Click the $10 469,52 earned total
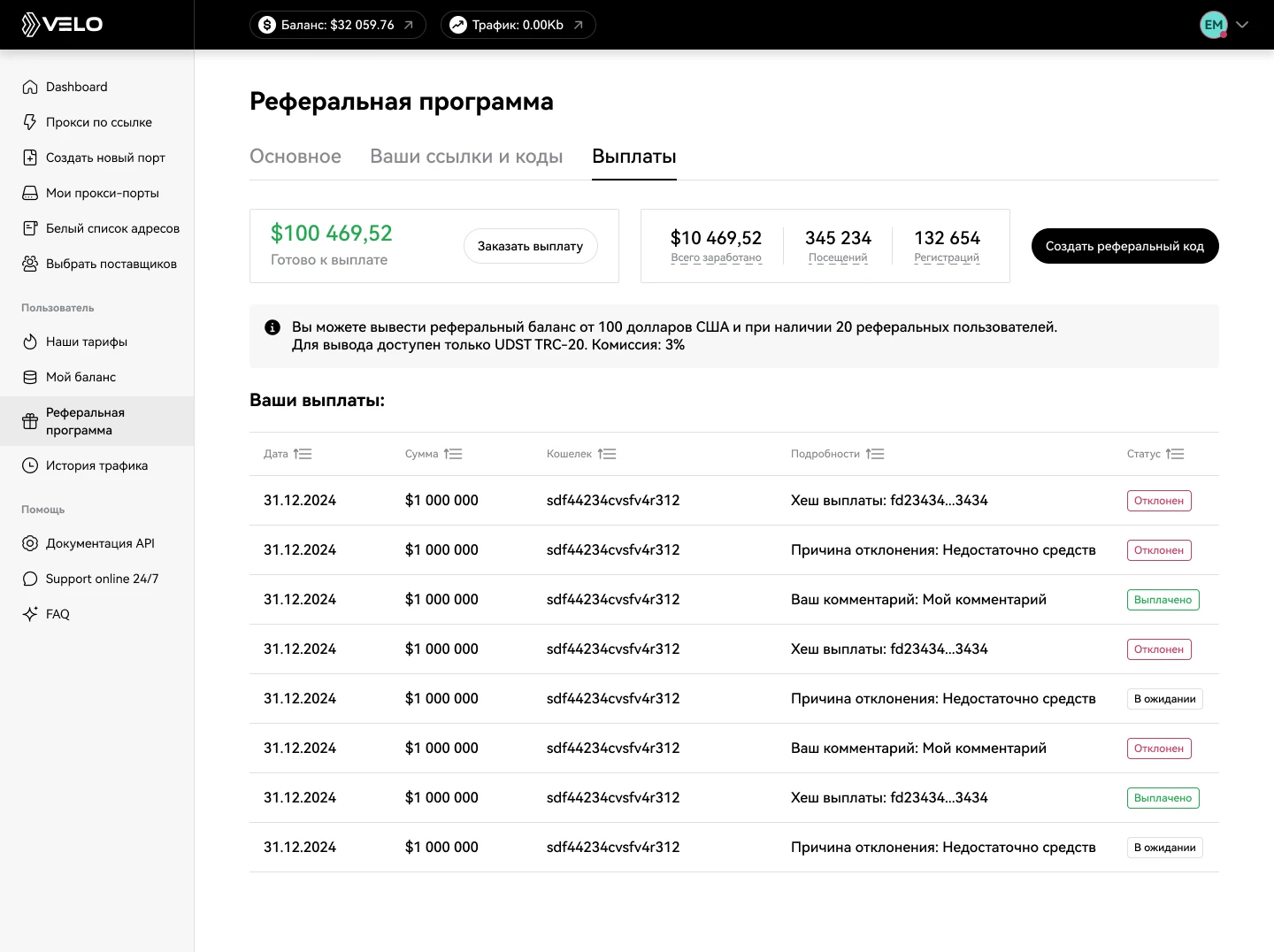This screenshot has width=1274, height=952. [717, 238]
